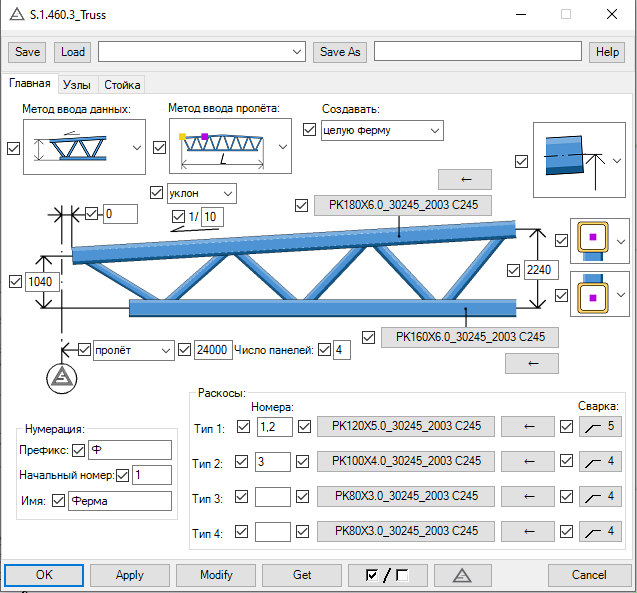
Task: Click the triangle logo button at bottom
Action: tap(461, 575)
